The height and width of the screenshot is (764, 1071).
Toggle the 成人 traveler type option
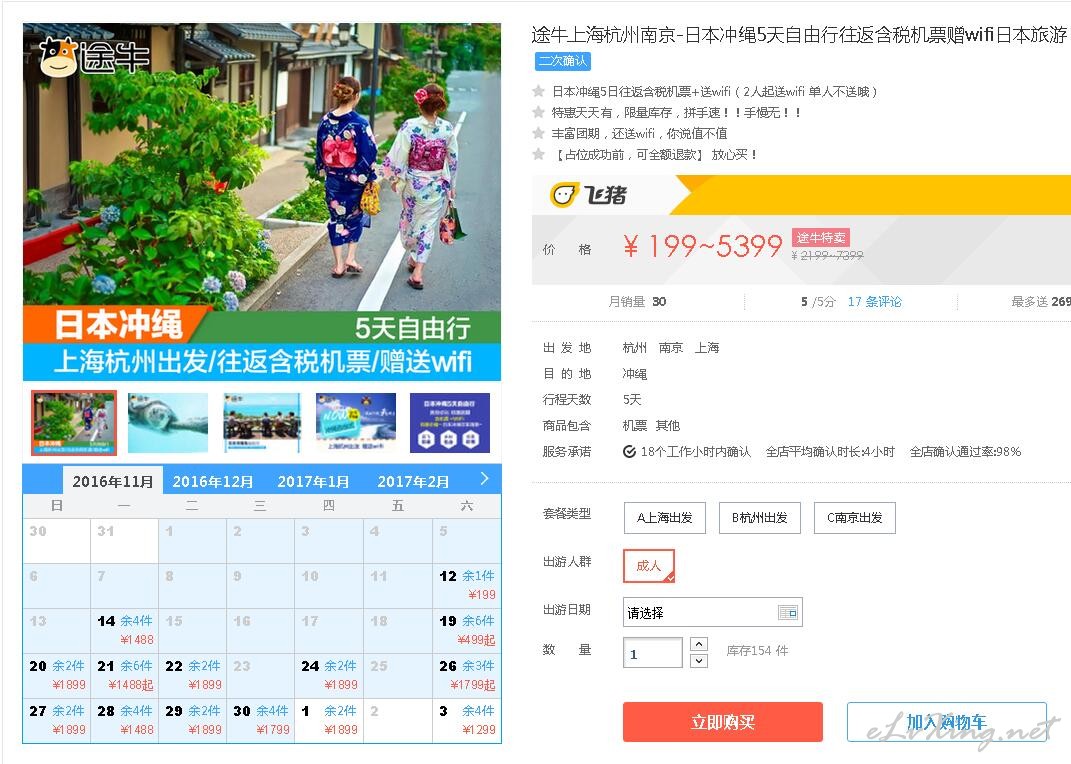tap(649, 565)
